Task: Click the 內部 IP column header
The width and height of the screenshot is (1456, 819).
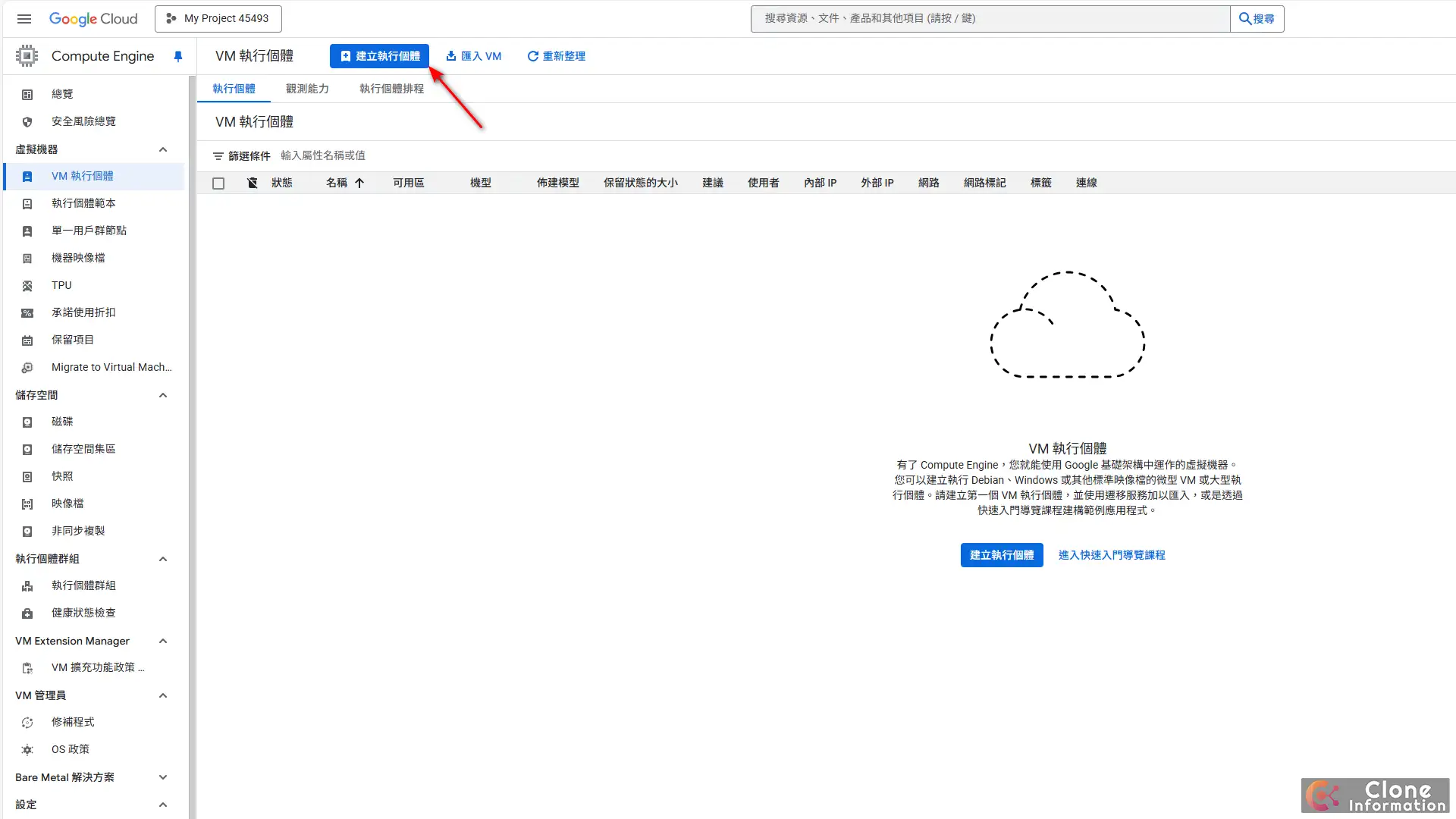Action: coord(821,183)
